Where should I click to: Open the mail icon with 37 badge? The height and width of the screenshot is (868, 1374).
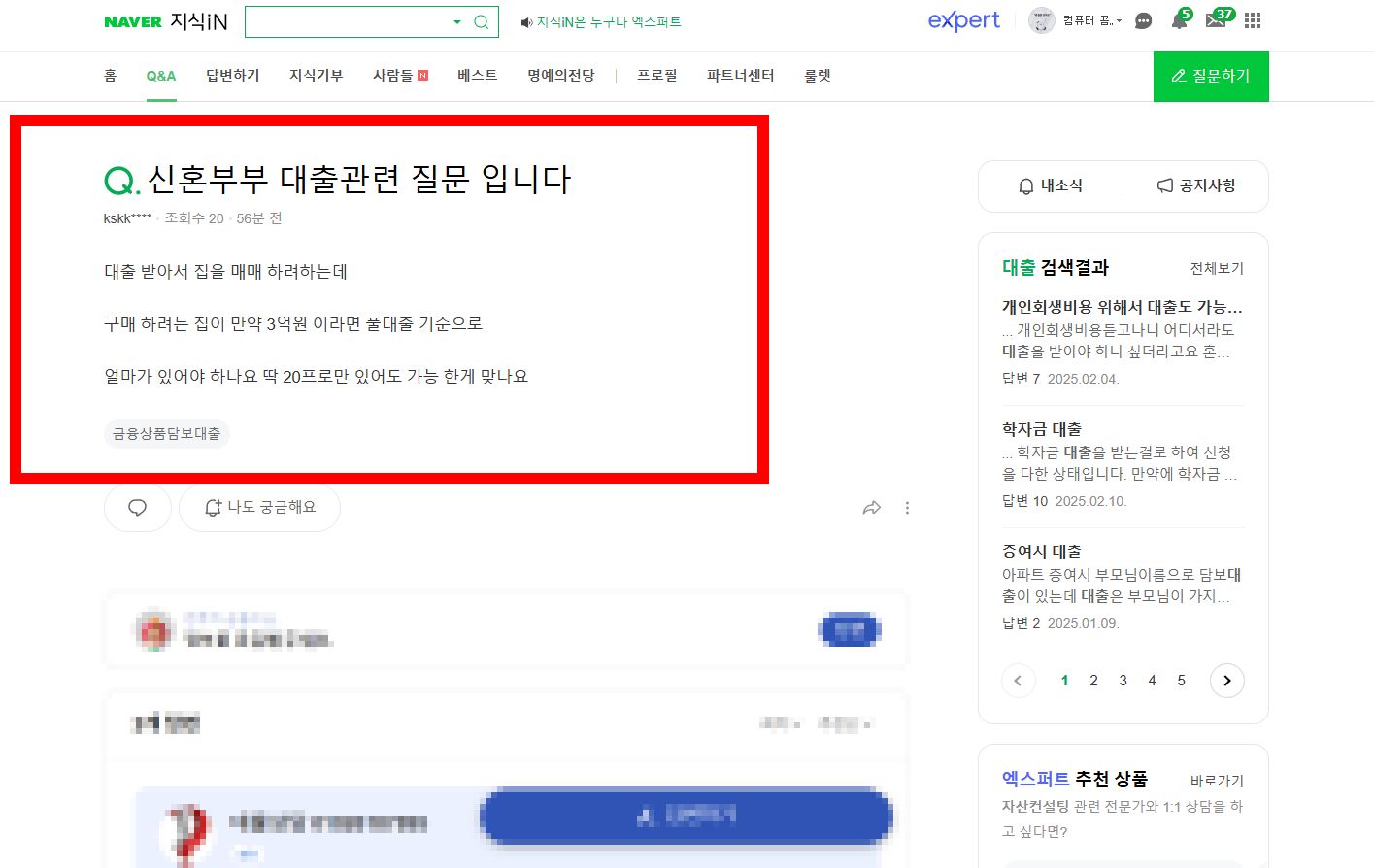point(1218,19)
